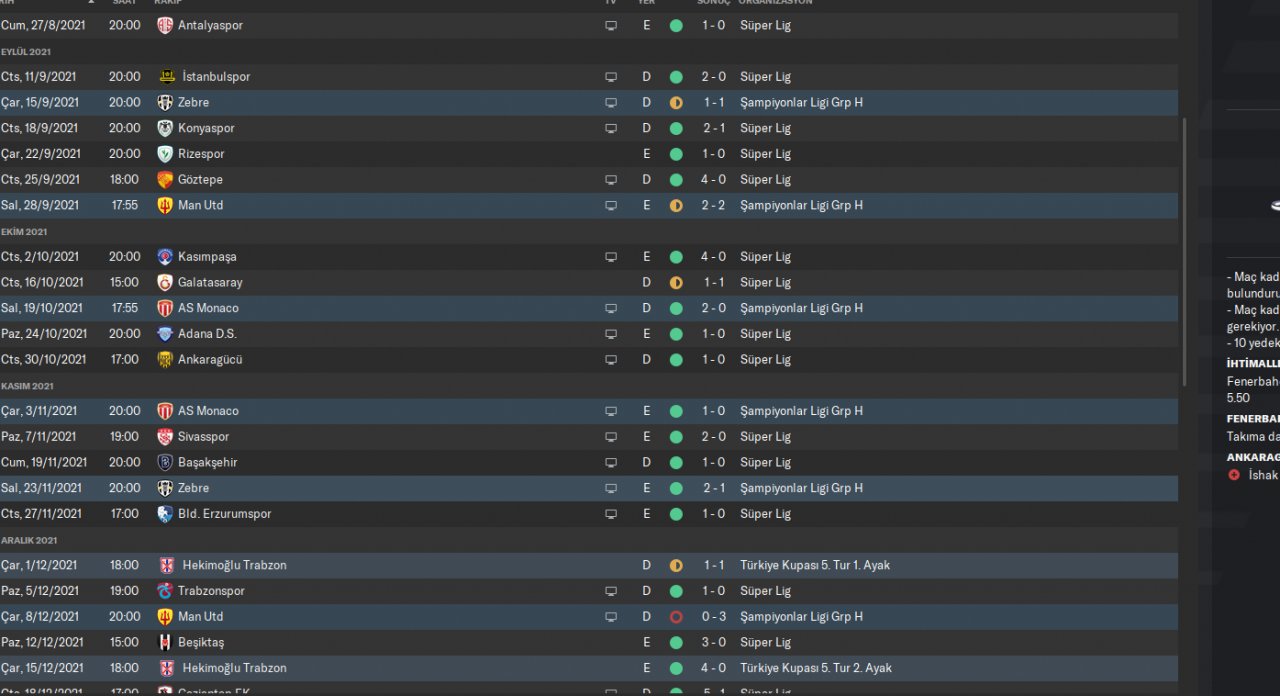Click the Beşiktaş club crest
This screenshot has height=696, width=1280.
(165, 642)
